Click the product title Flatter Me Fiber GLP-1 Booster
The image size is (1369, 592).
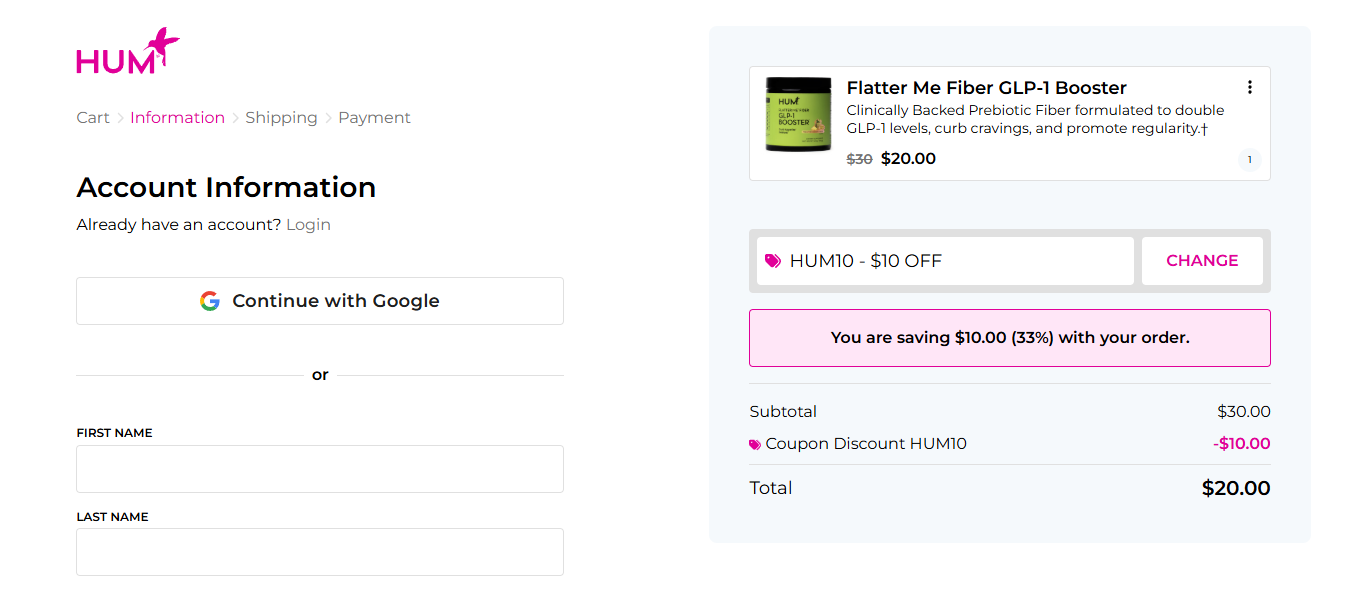click(x=986, y=87)
